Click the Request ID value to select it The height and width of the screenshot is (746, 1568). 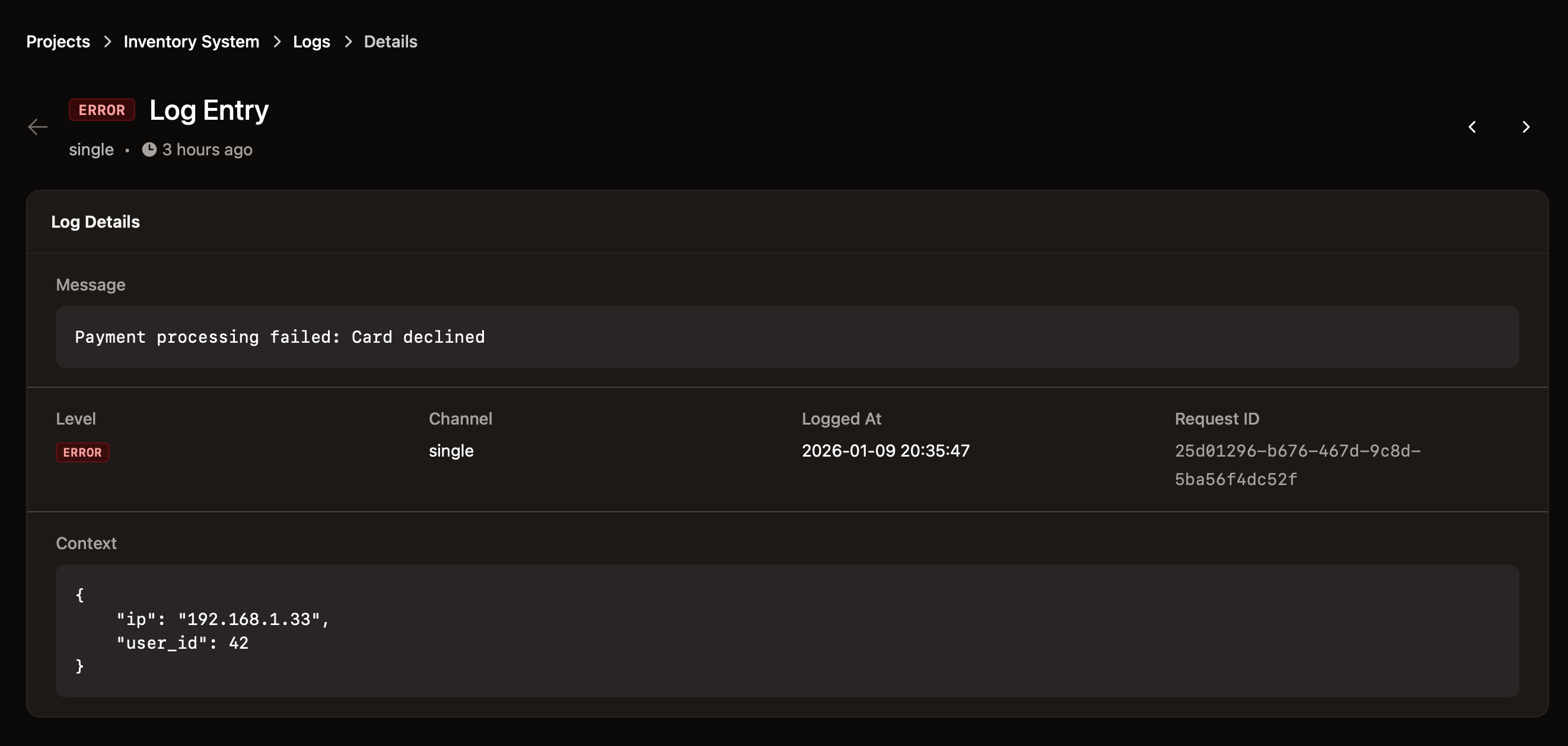click(x=1297, y=465)
